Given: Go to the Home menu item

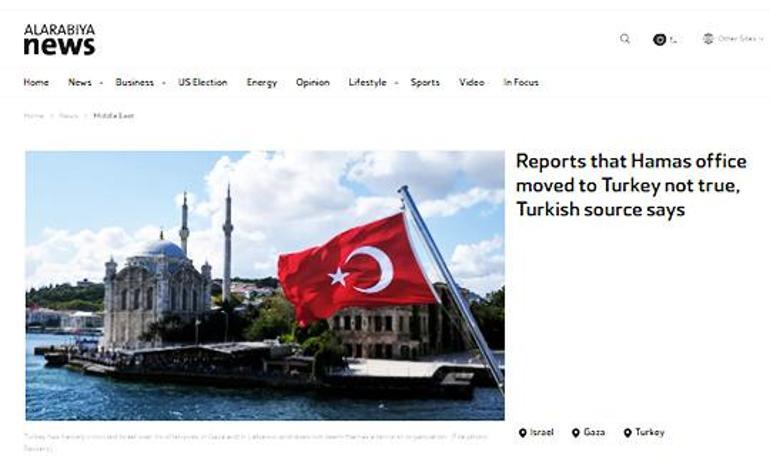Looking at the screenshot, I should tap(36, 82).
